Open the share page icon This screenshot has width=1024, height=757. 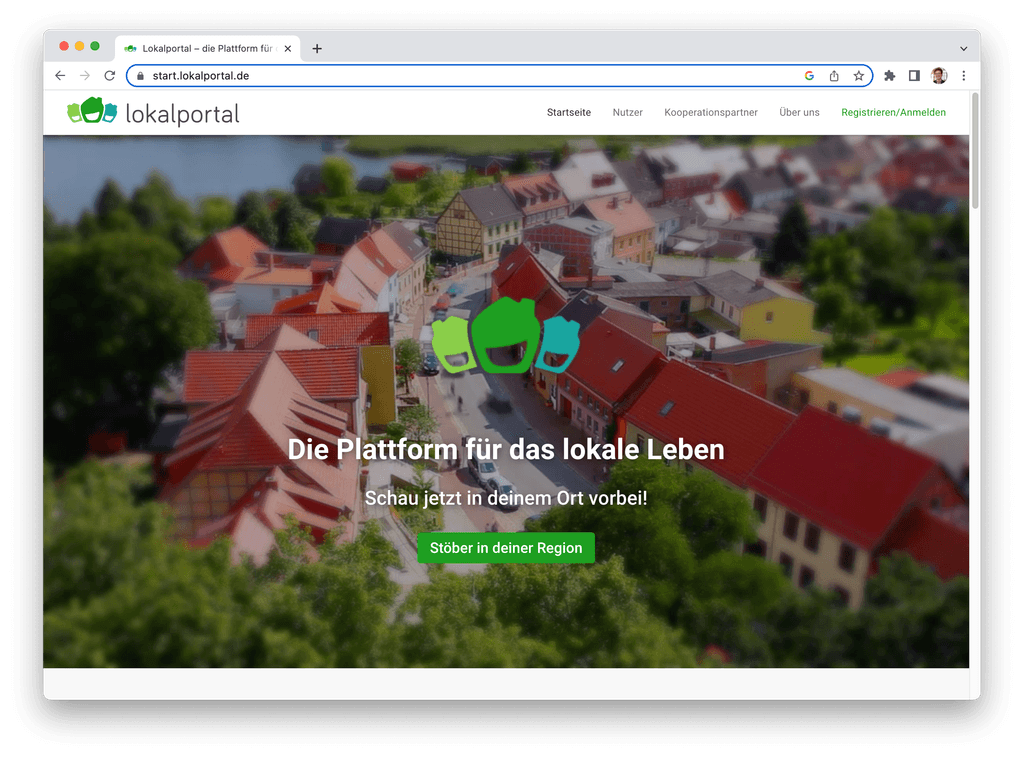[834, 76]
